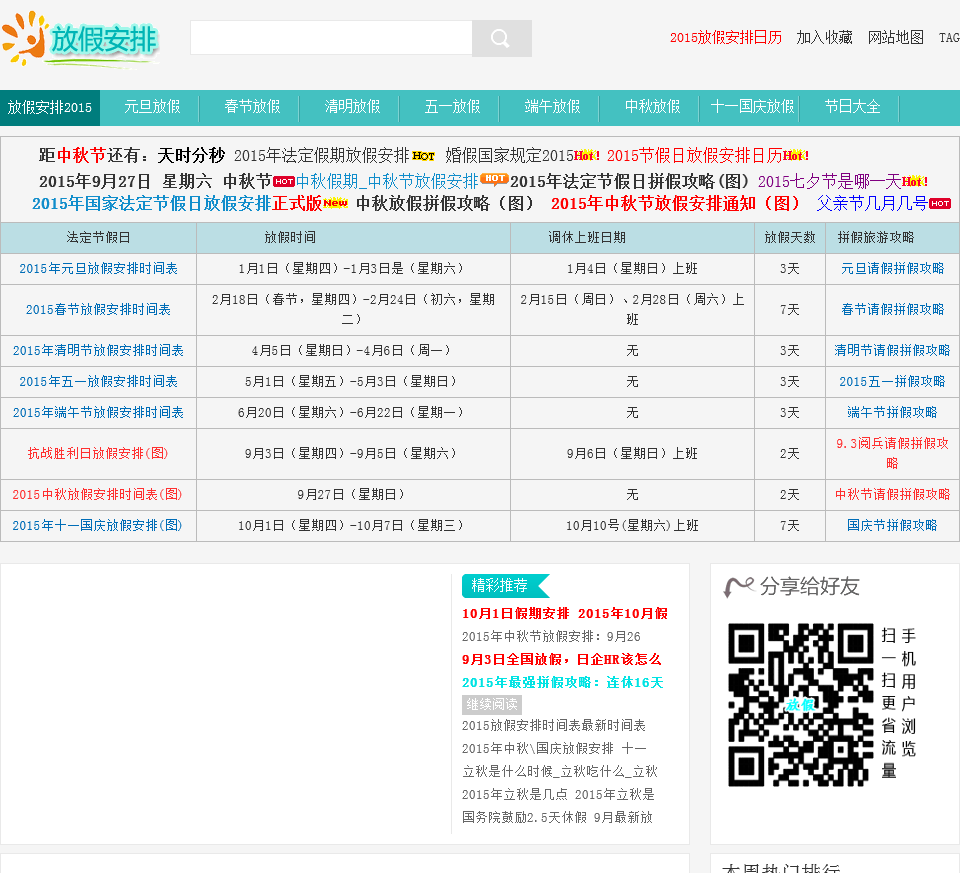Click inside the search input field
Image resolution: width=960 pixels, height=873 pixels.
coord(331,39)
